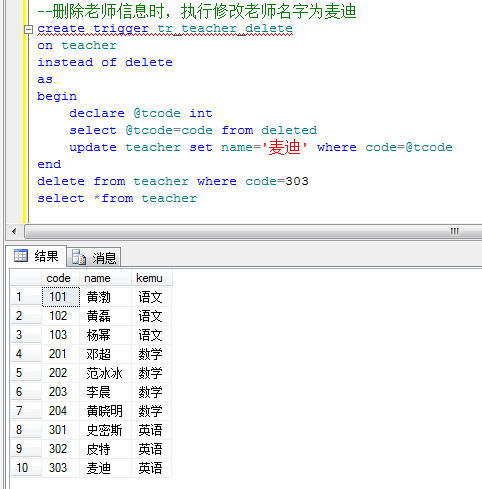Select cell with code 203
This screenshot has width=482, height=489.
pyautogui.click(x=61, y=392)
